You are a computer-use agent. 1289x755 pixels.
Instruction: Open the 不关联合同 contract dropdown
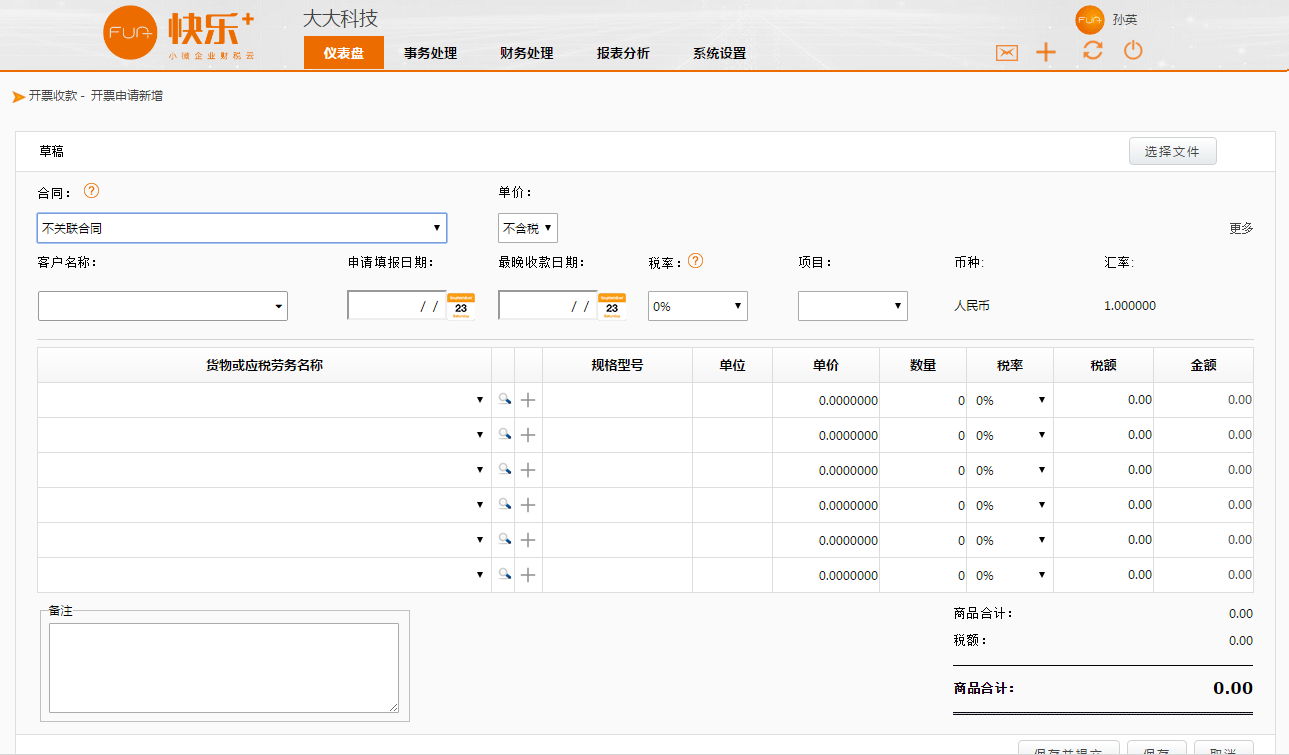242,228
